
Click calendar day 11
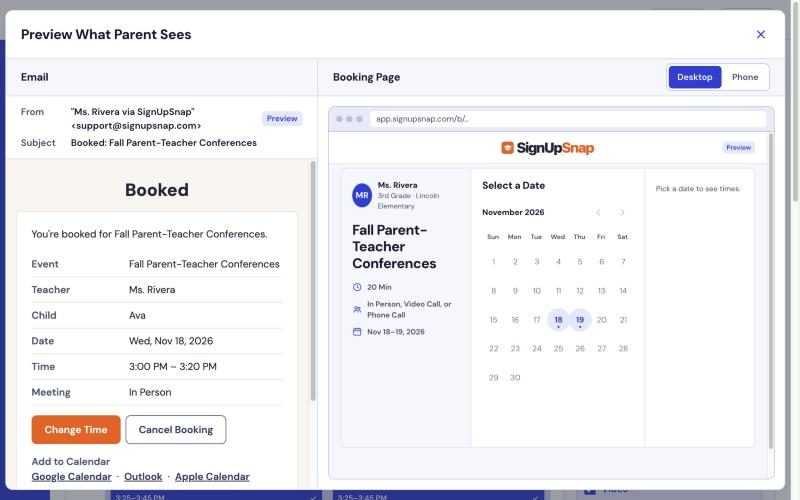(558, 291)
